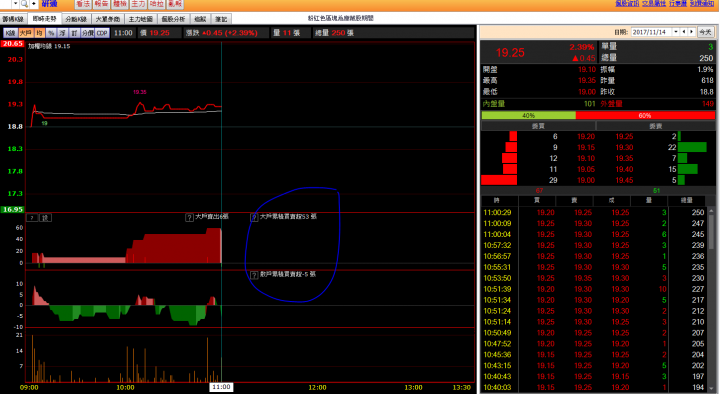Open the date picker dropdown arrow
The height and width of the screenshot is (394, 720).
click(676, 32)
